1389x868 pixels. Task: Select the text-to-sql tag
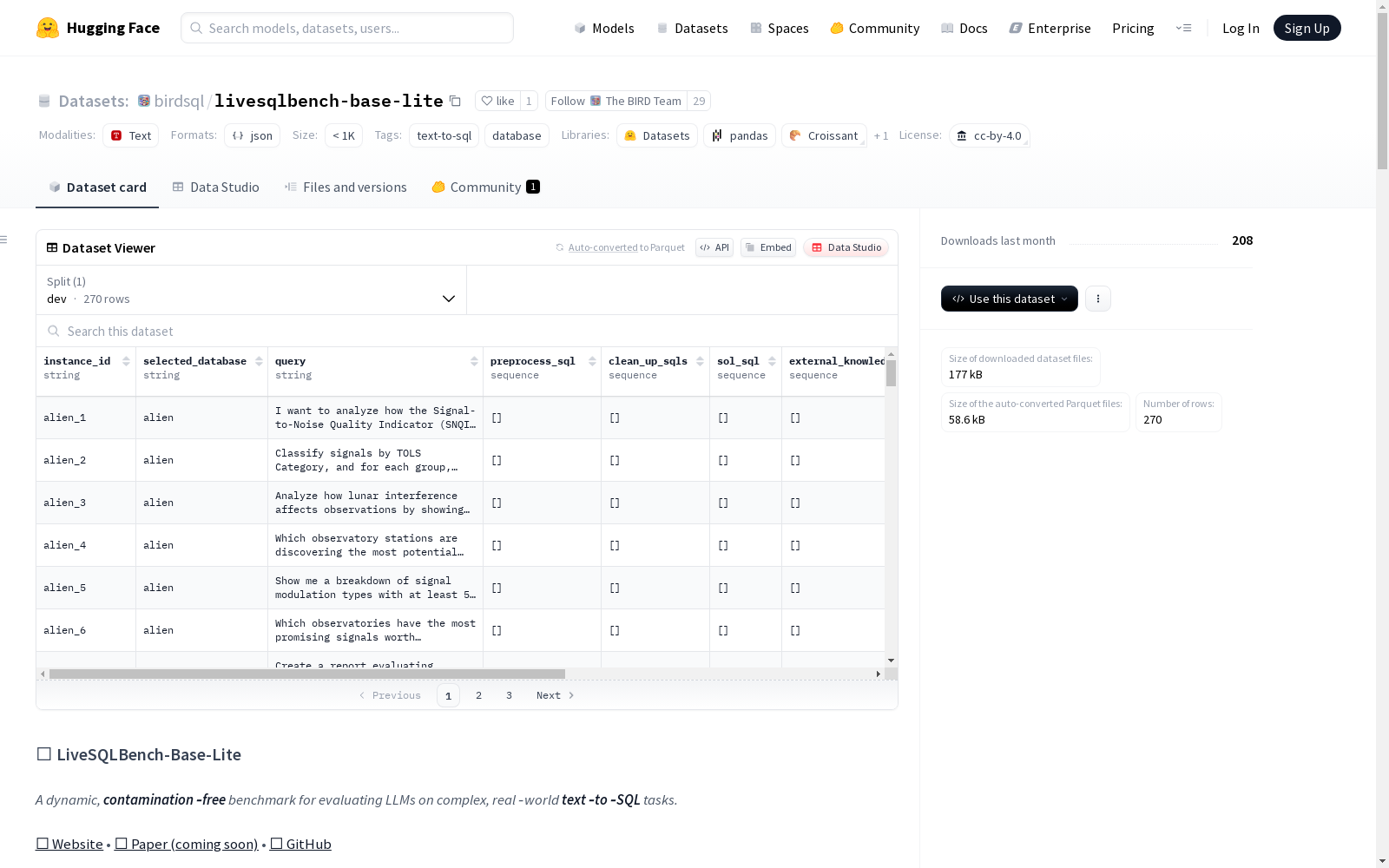[x=444, y=135]
